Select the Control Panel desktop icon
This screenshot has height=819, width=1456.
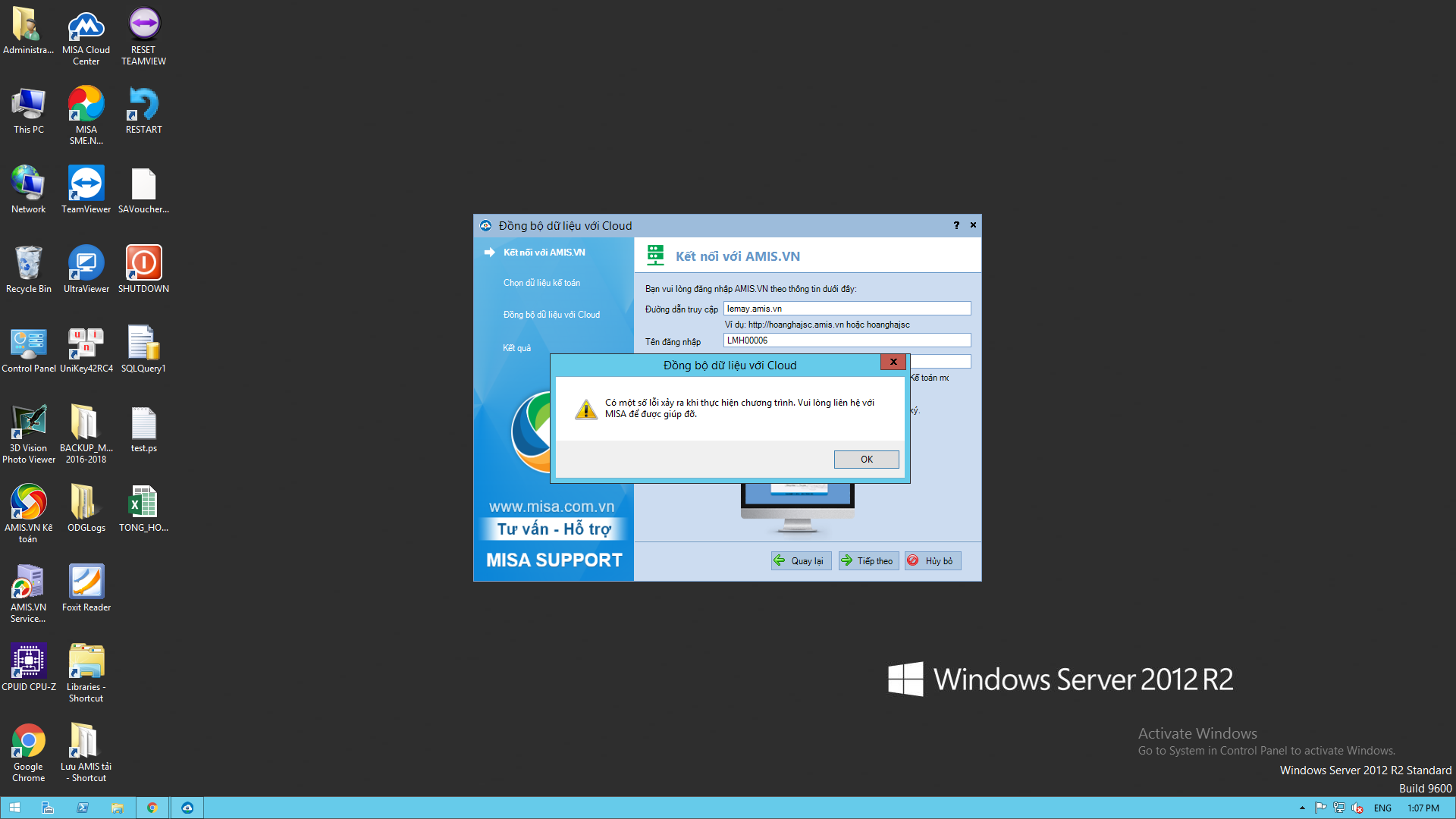[28, 349]
